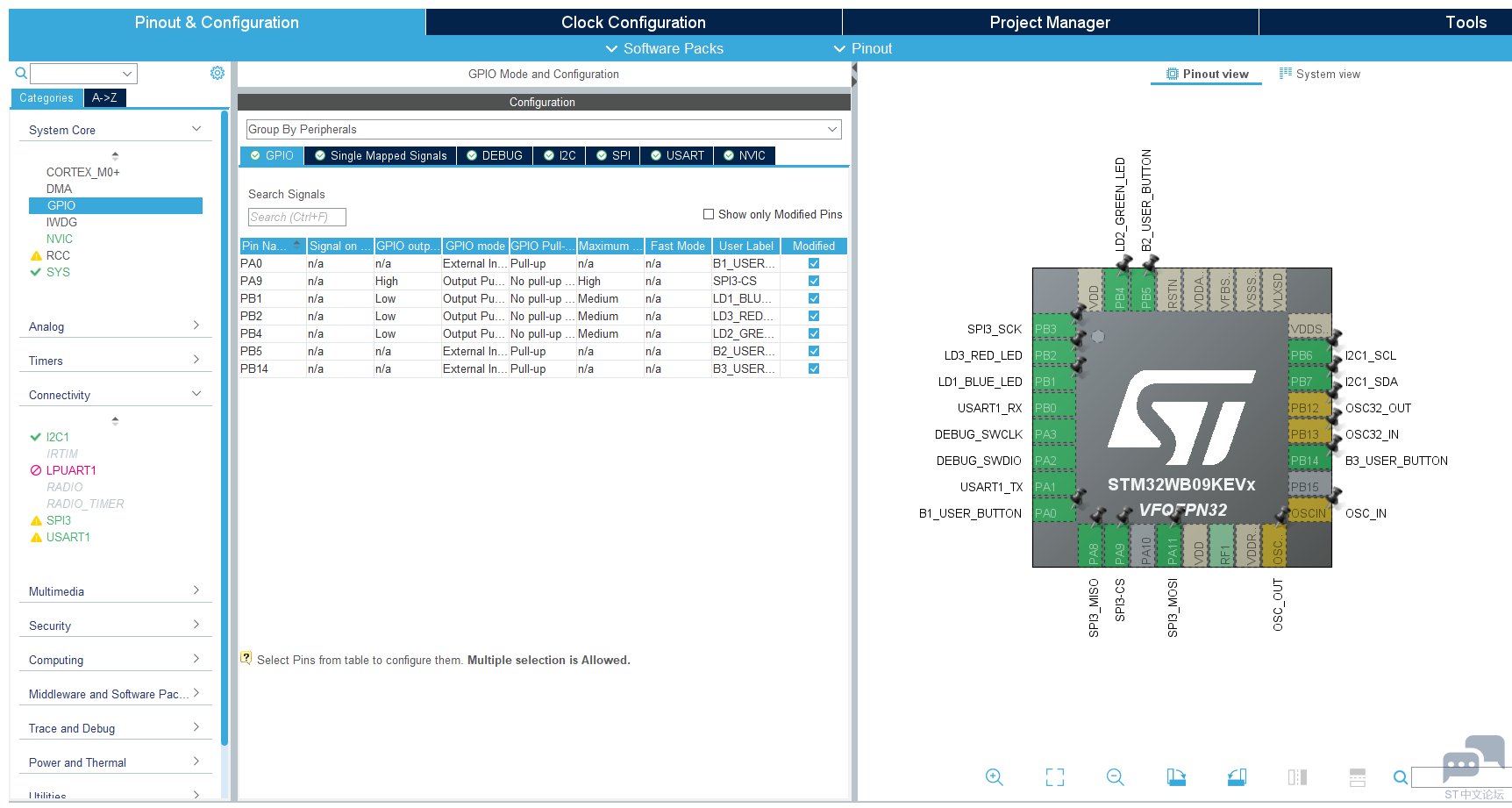Select the unassigned pin PA10 on the chip
The image size is (1512, 808).
(1144, 545)
